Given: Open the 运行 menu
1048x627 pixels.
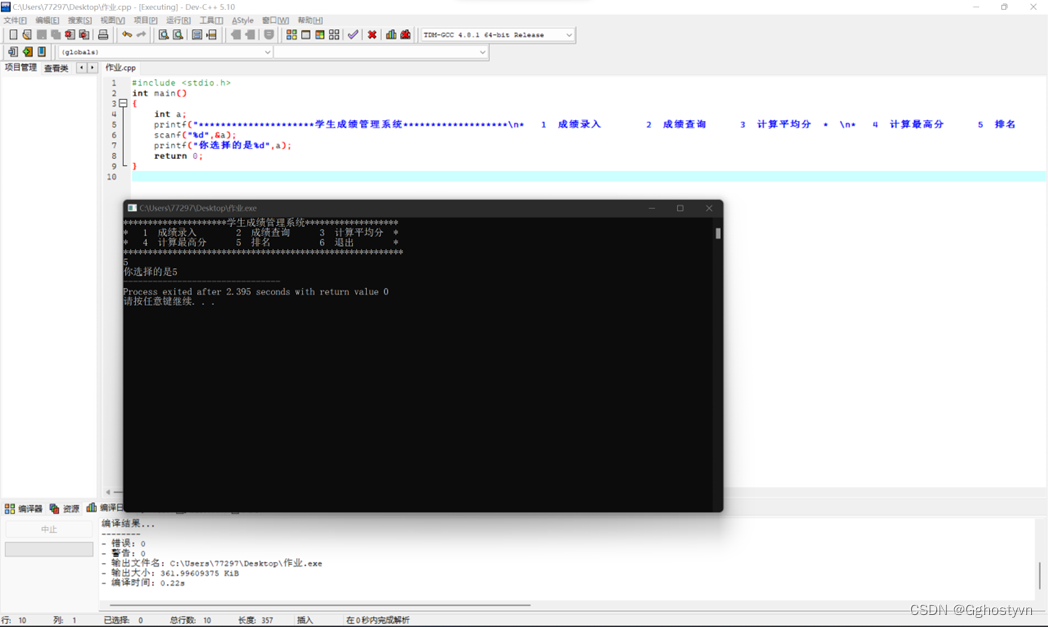Looking at the screenshot, I should pyautogui.click(x=178, y=20).
